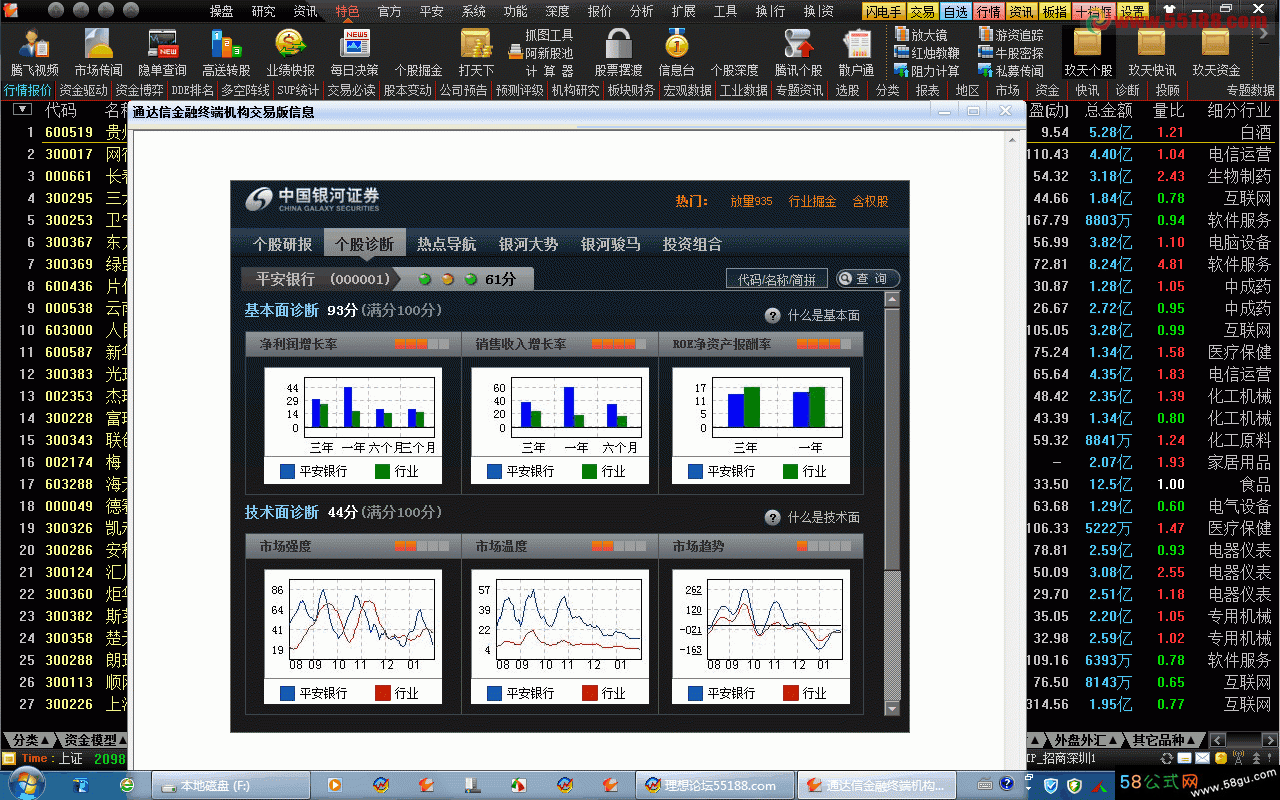Screen dimensions: 1280x800
Task: Switch to the 银河大势 tab
Action: pos(528,244)
